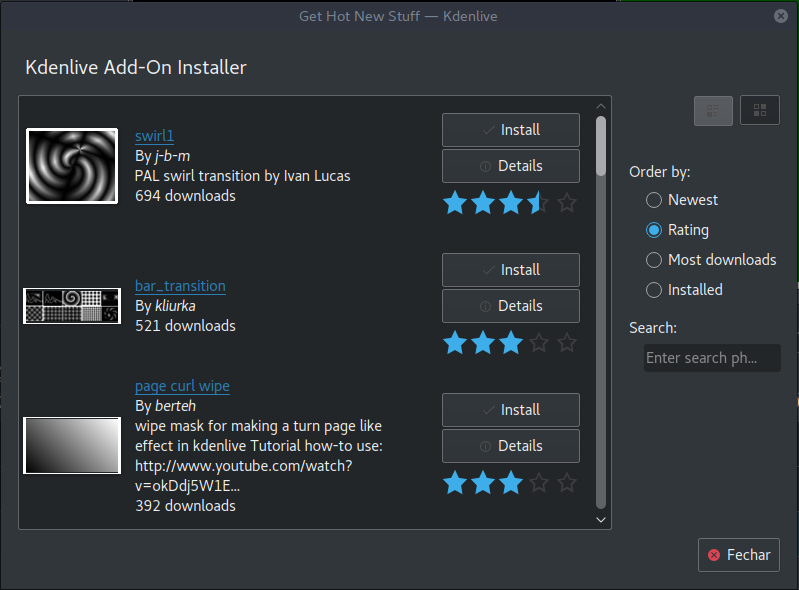The image size is (799, 590).
Task: Show Details for bar_transition
Action: [x=510, y=306]
